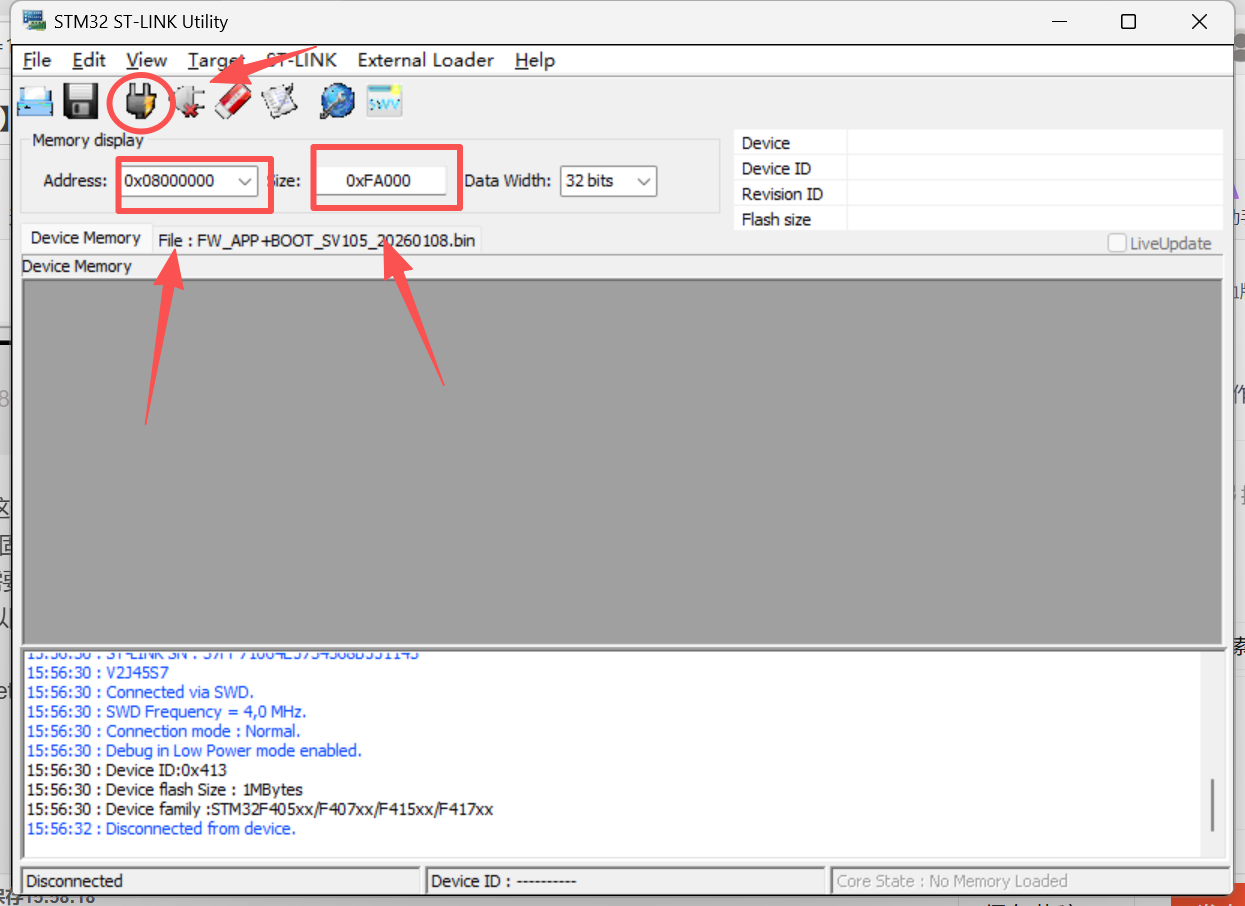This screenshot has height=906, width=1245.
Task: Expand the Address dropdown 0x08000000
Action: click(245, 181)
